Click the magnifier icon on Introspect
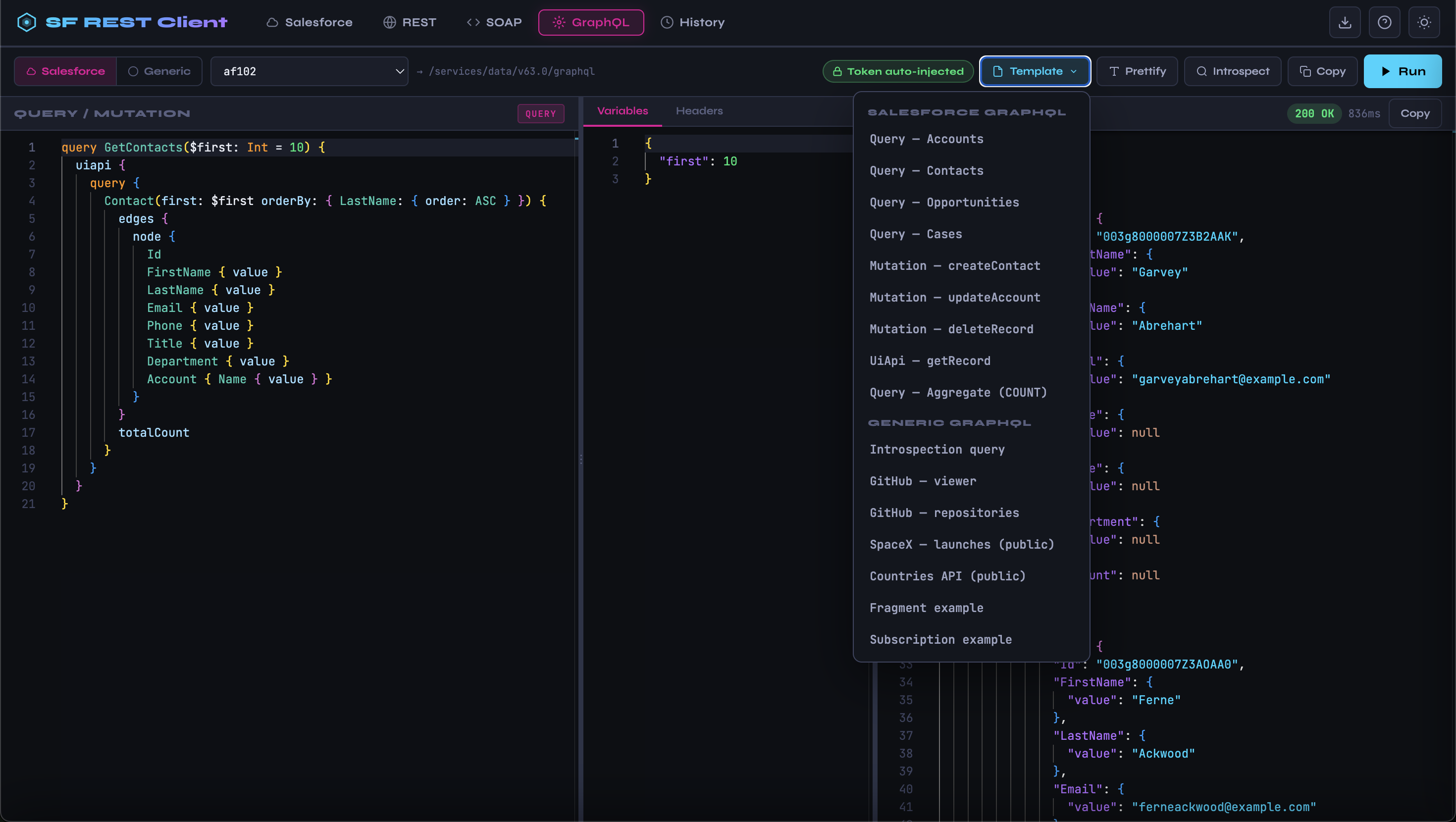The height and width of the screenshot is (822, 1456). tap(1201, 71)
